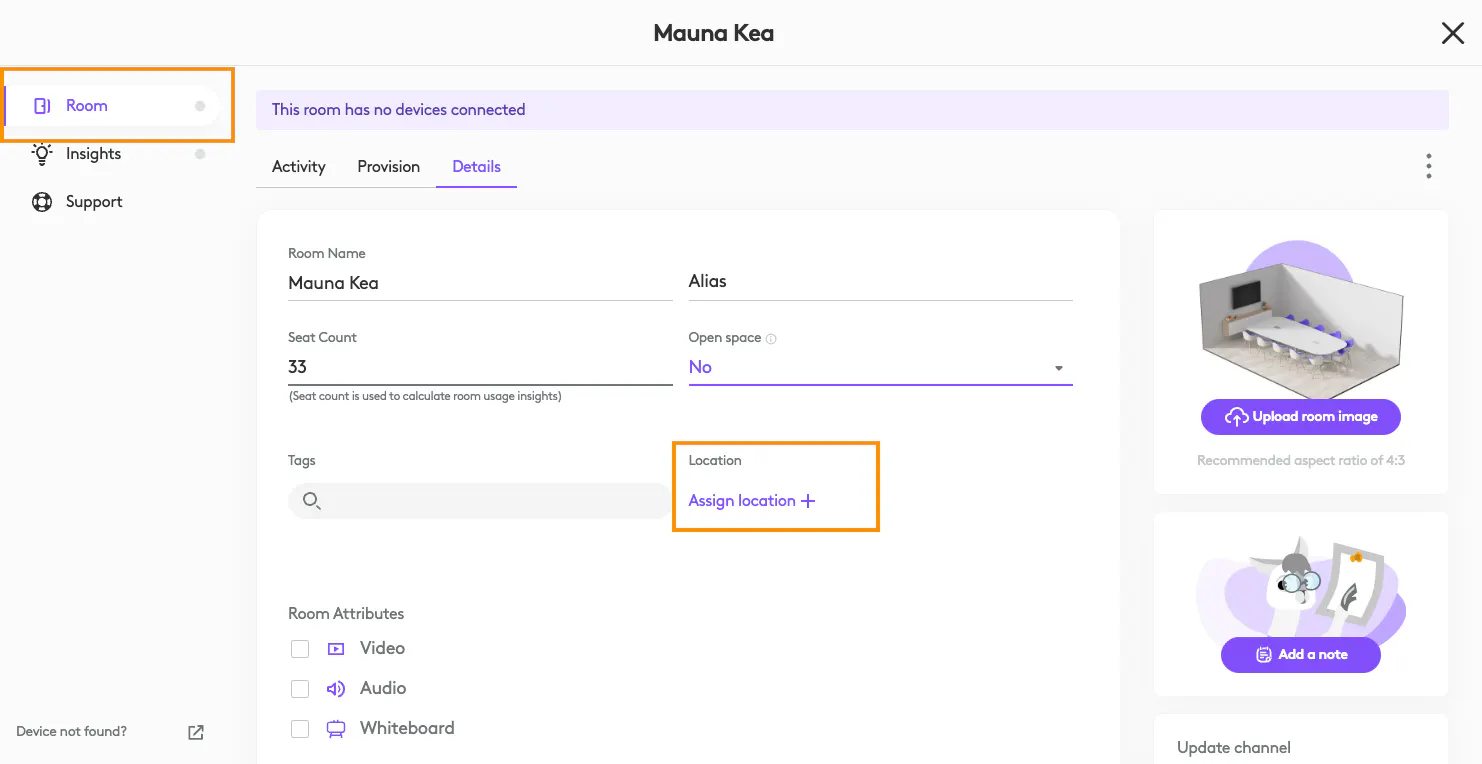Expand the Open space dropdown
The height and width of the screenshot is (764, 1482).
pos(1058,368)
